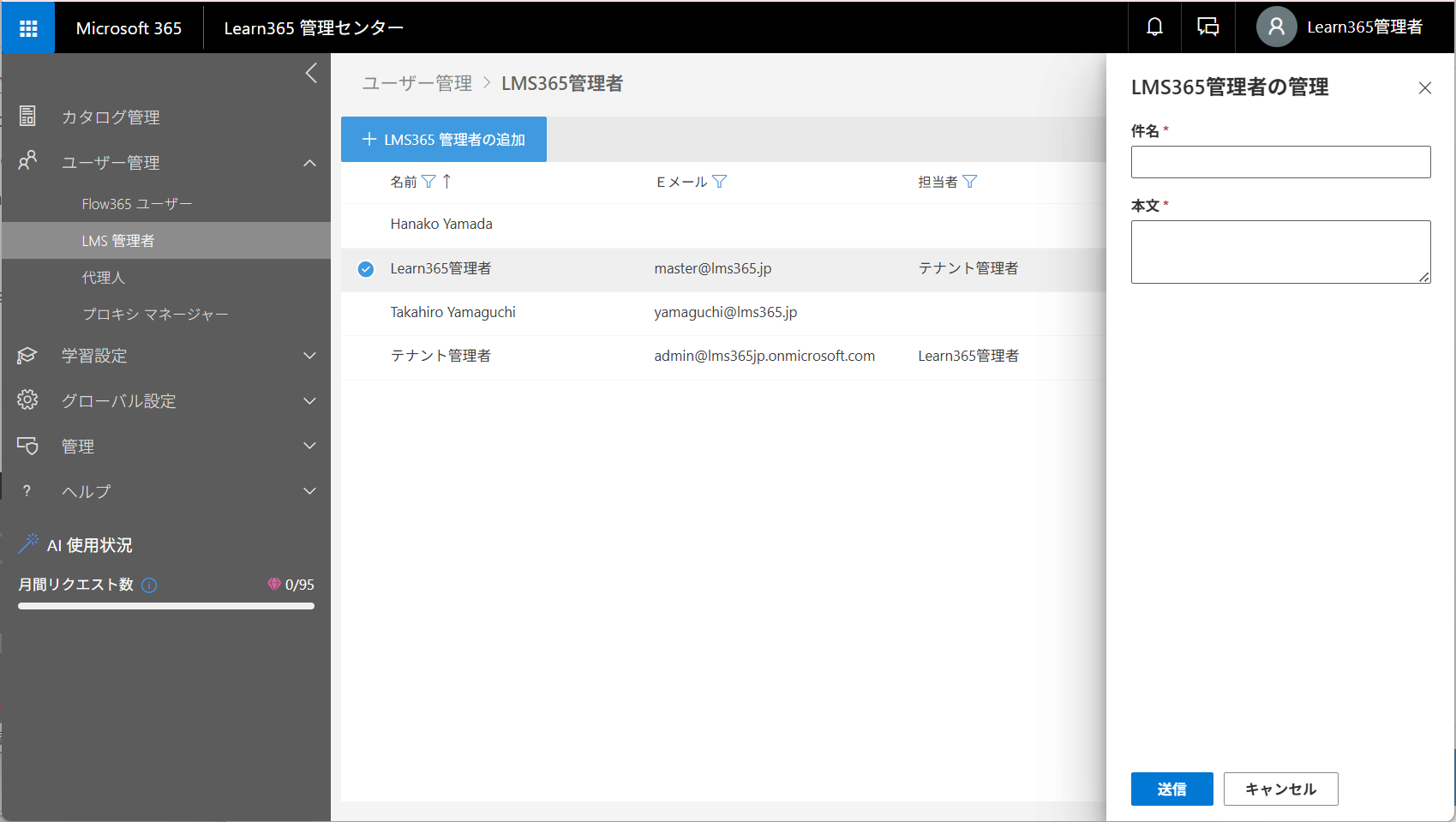Filter the 名前 column
Image resolution: width=1456 pixels, height=822 pixels.
[x=428, y=182]
